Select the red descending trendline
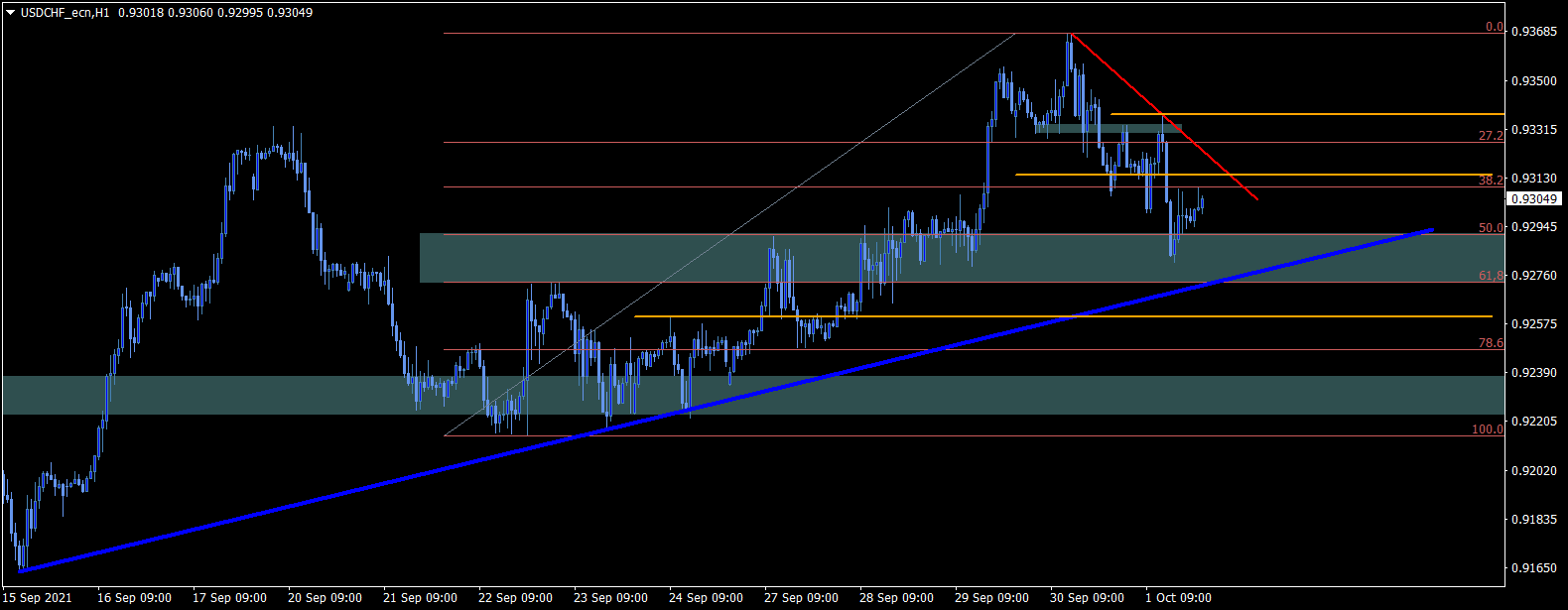 (x=1164, y=116)
